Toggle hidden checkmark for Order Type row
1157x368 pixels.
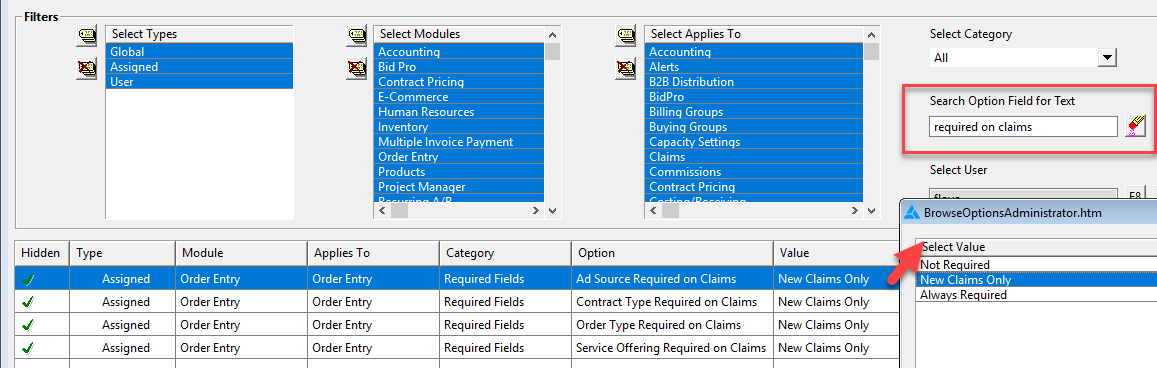(29, 324)
